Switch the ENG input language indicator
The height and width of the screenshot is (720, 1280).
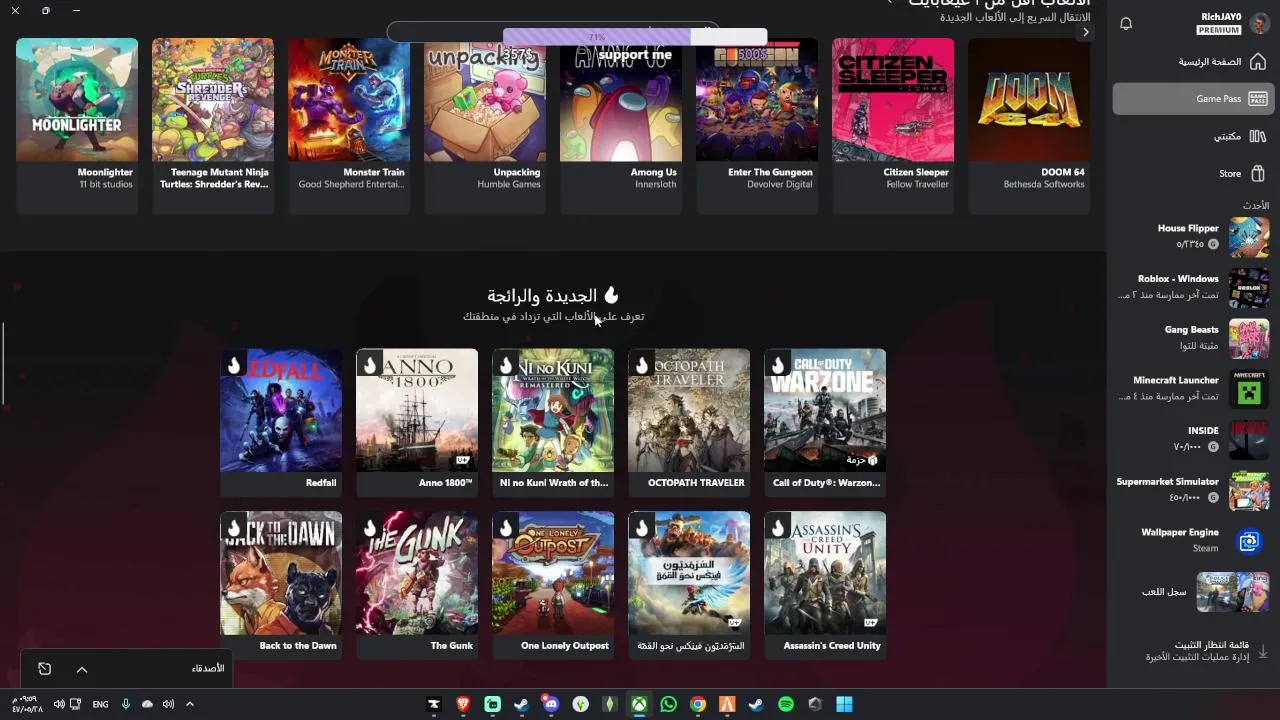(100, 704)
